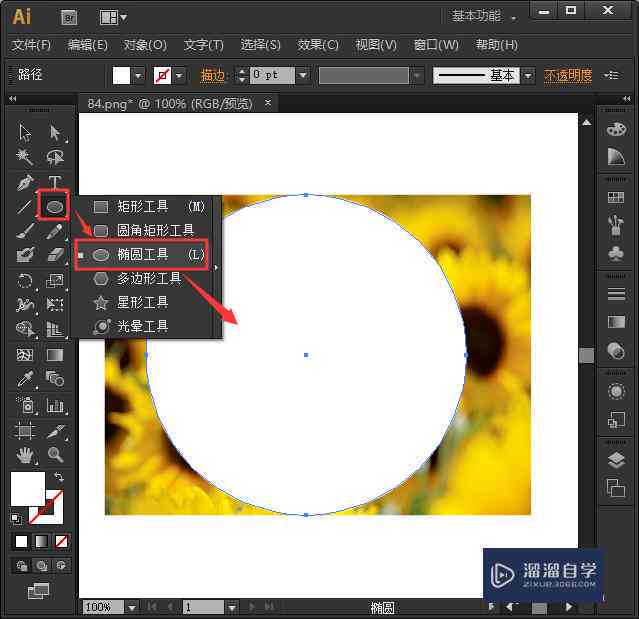639x619 pixels.
Task: Pick the Type tool
Action: (x=55, y=182)
